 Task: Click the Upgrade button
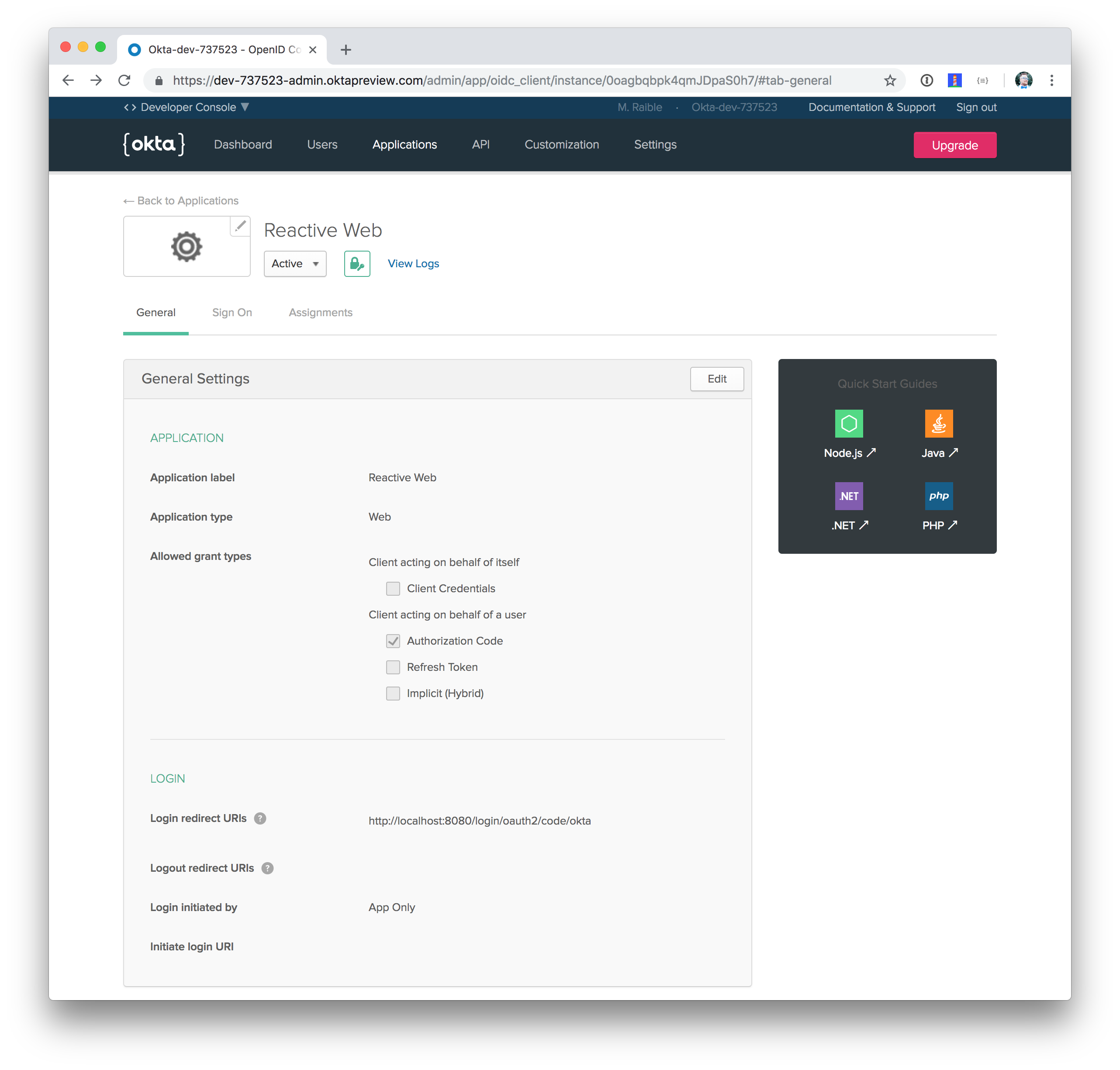pyautogui.click(x=955, y=144)
